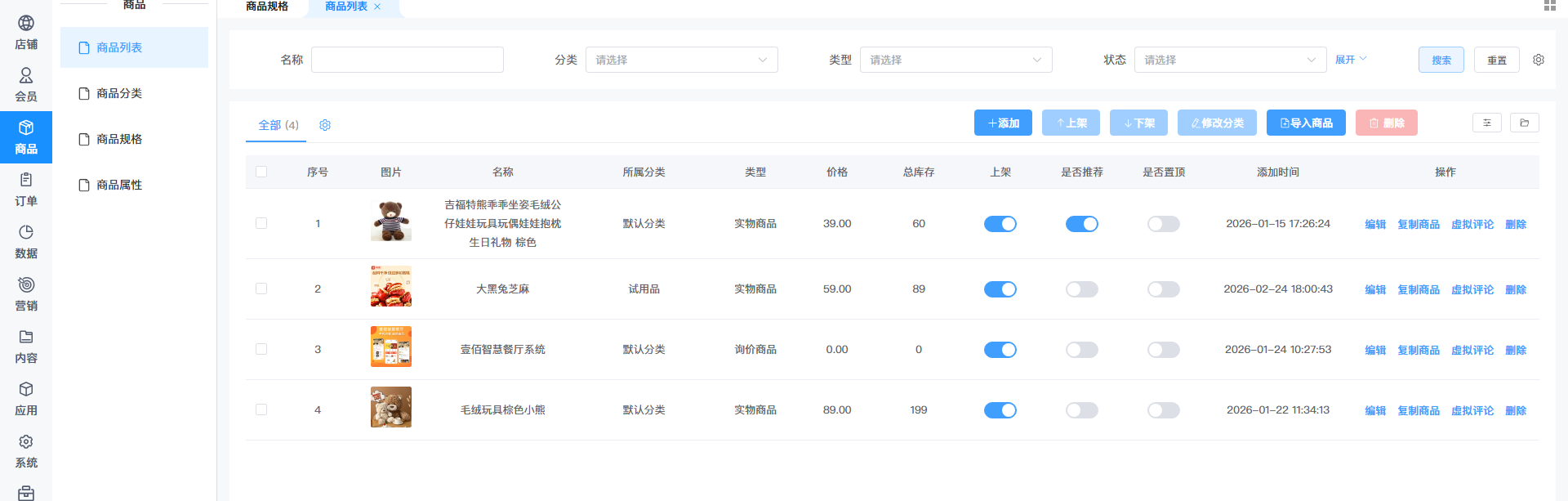Click 复制商品 for 大黑兔芝麻
The height and width of the screenshot is (501, 1568).
tap(1419, 289)
